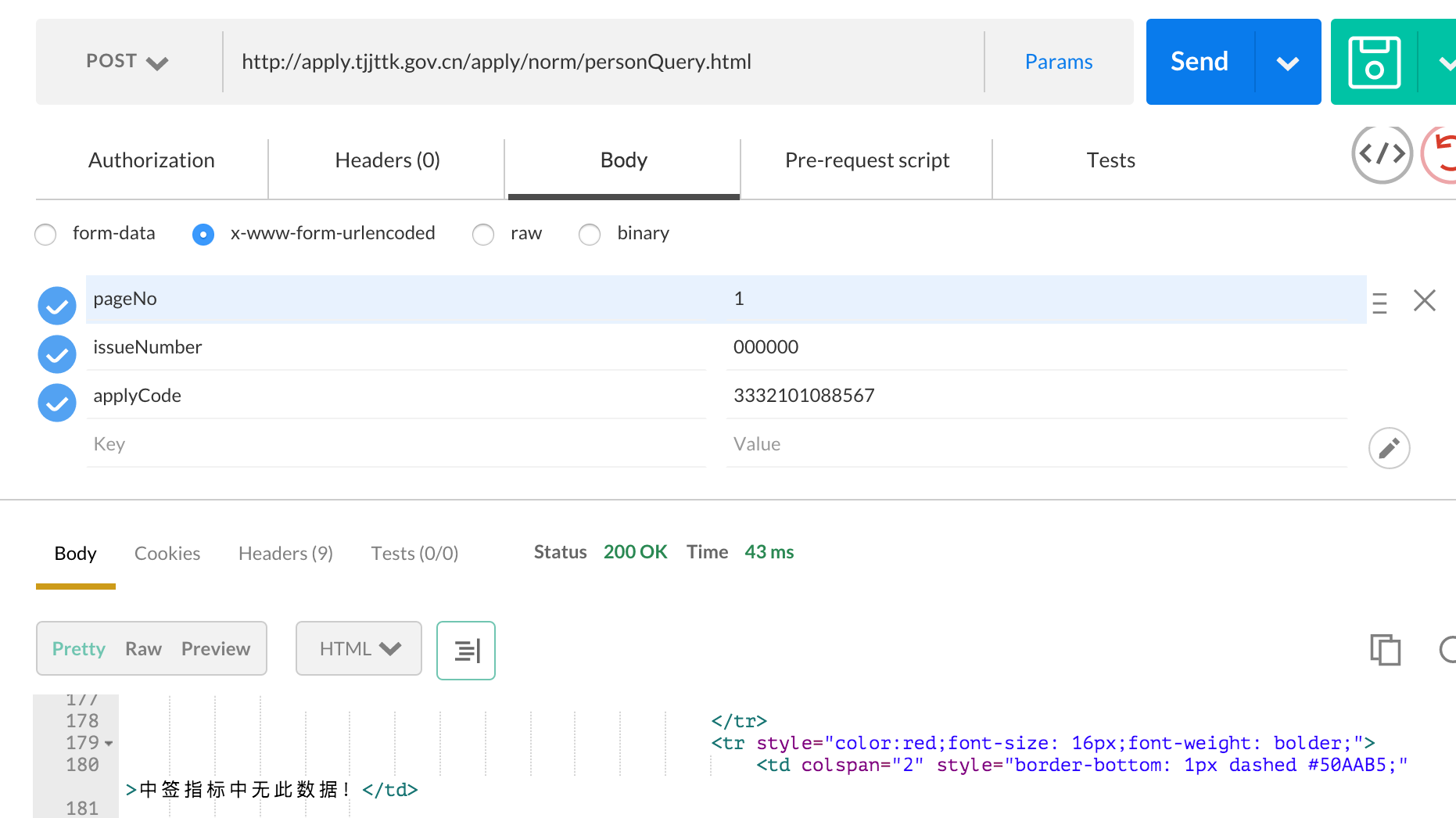Switch response view to Preview
The height and width of the screenshot is (818, 1456).
pos(216,649)
